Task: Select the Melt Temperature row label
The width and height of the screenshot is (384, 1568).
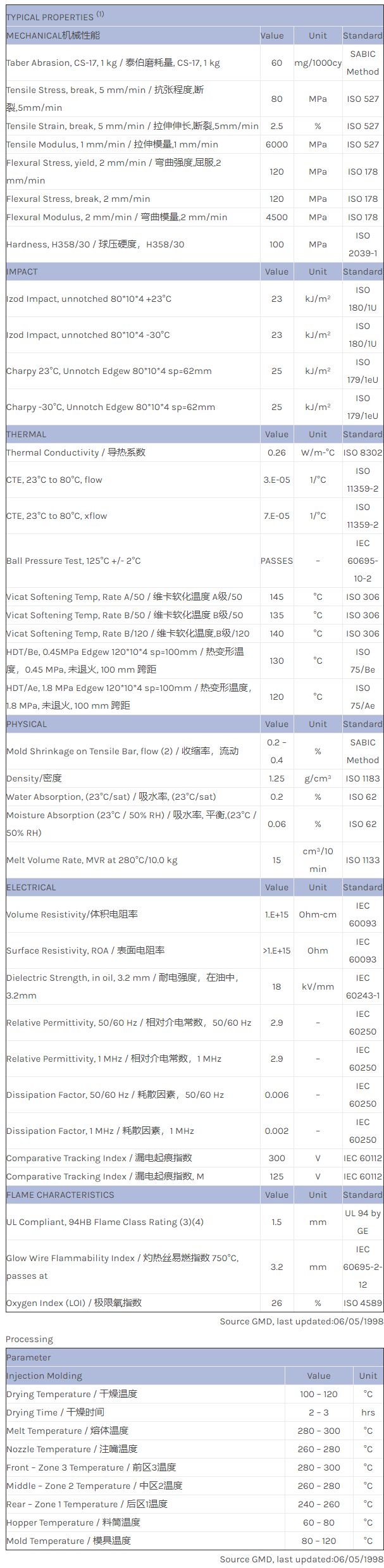Action: (67, 1431)
